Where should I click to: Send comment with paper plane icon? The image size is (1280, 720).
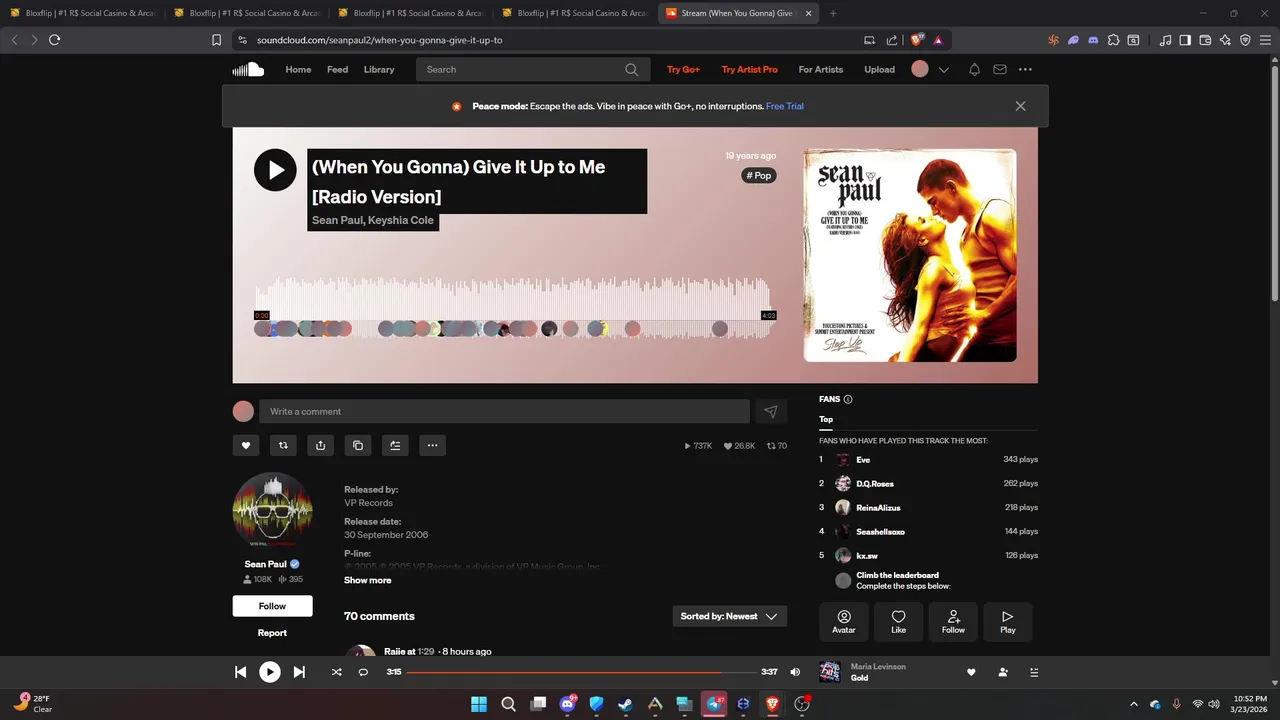(770, 411)
